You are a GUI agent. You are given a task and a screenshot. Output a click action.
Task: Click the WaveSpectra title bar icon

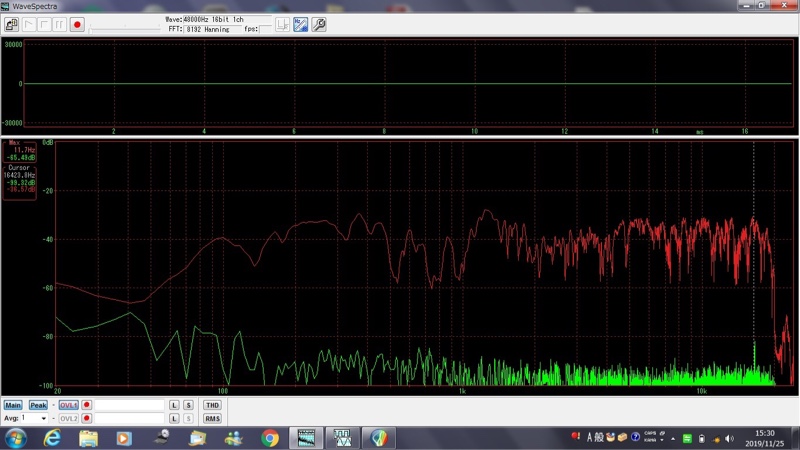5,6
